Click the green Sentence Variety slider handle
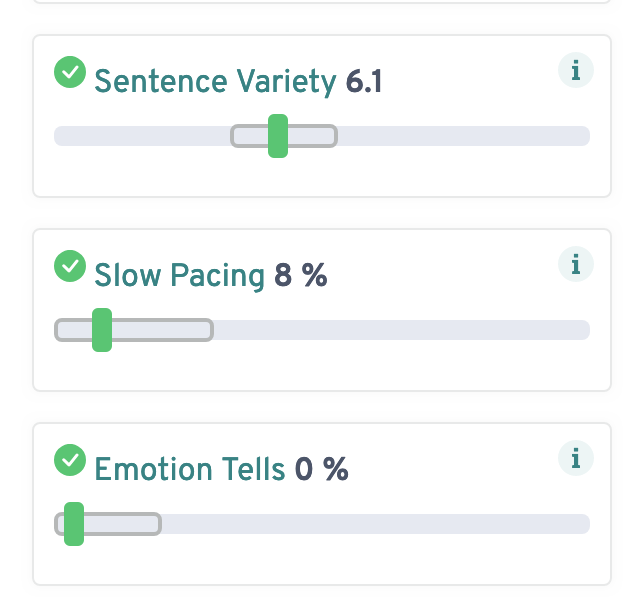The width and height of the screenshot is (626, 598). (x=278, y=136)
